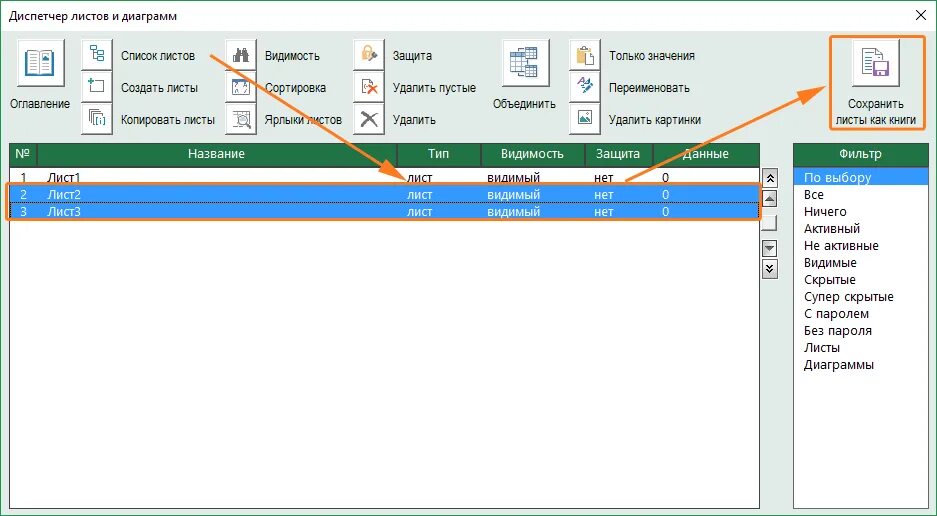The width and height of the screenshot is (937, 516).
Task: Click the Переименовать label
Action: click(x=649, y=87)
